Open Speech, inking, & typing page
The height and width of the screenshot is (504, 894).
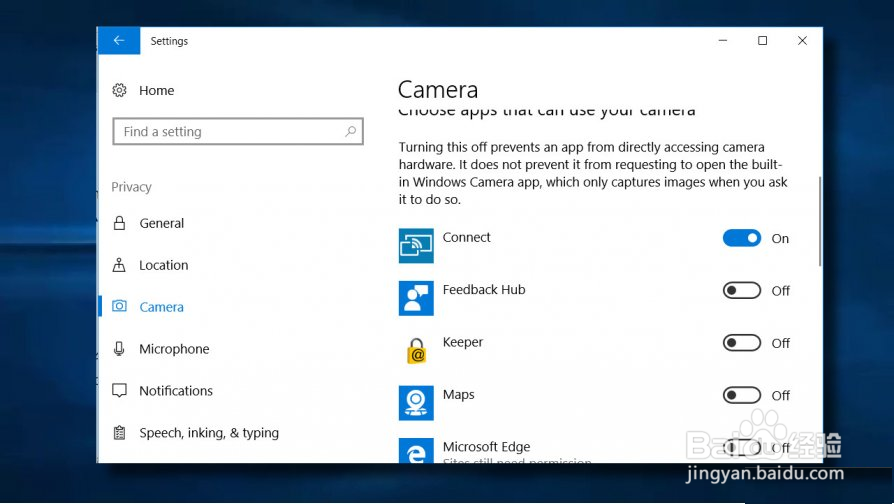pos(209,433)
